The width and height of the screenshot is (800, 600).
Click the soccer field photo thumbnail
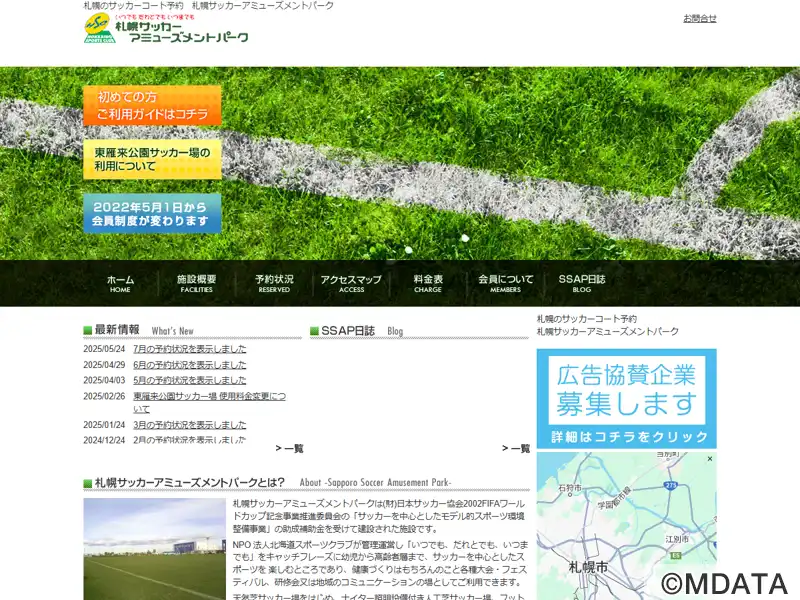point(155,549)
